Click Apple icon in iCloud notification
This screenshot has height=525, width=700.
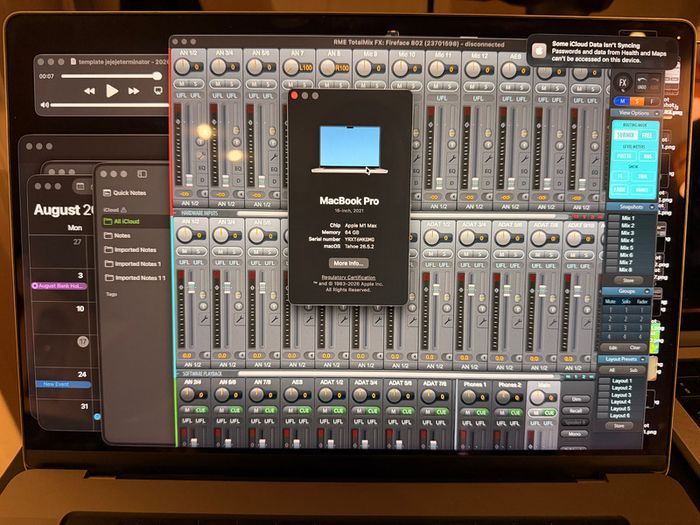coord(539,52)
